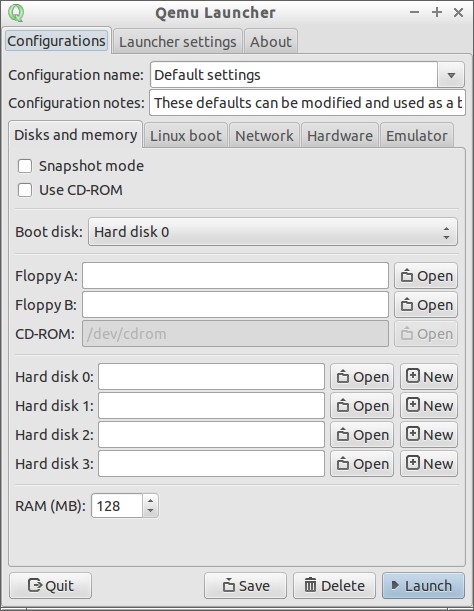Open image file for Hard disk 2
The width and height of the screenshot is (474, 611).
362,435
